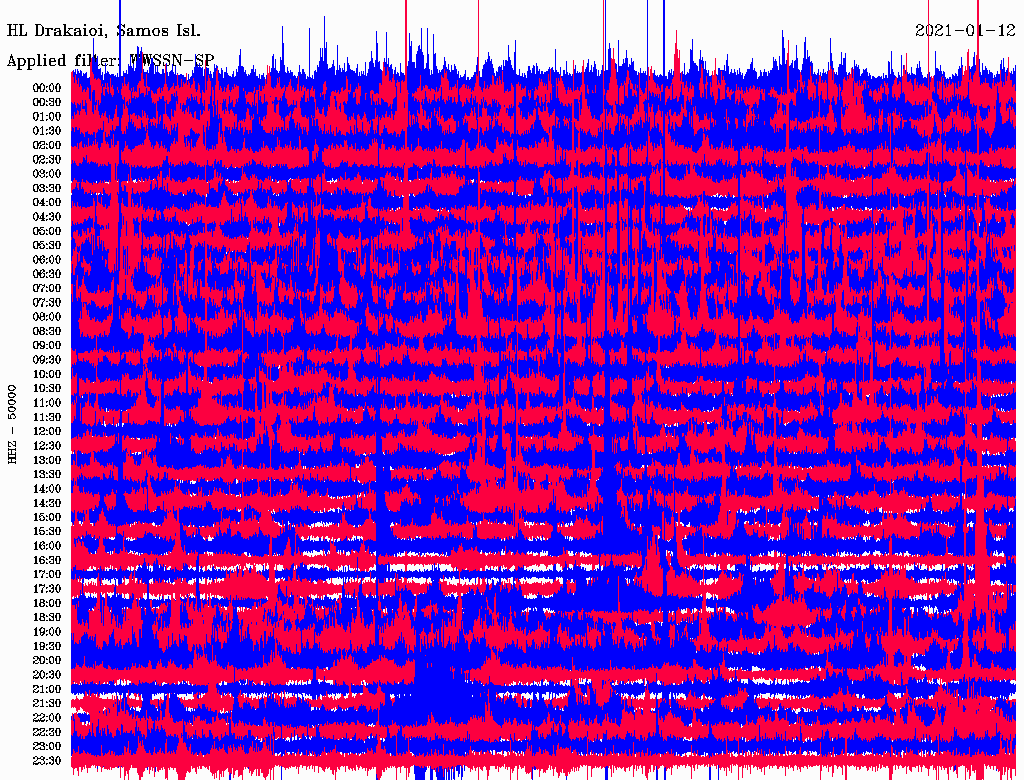Click the 19:00 time row label
This screenshot has height=780, width=1024.
tap(47, 632)
